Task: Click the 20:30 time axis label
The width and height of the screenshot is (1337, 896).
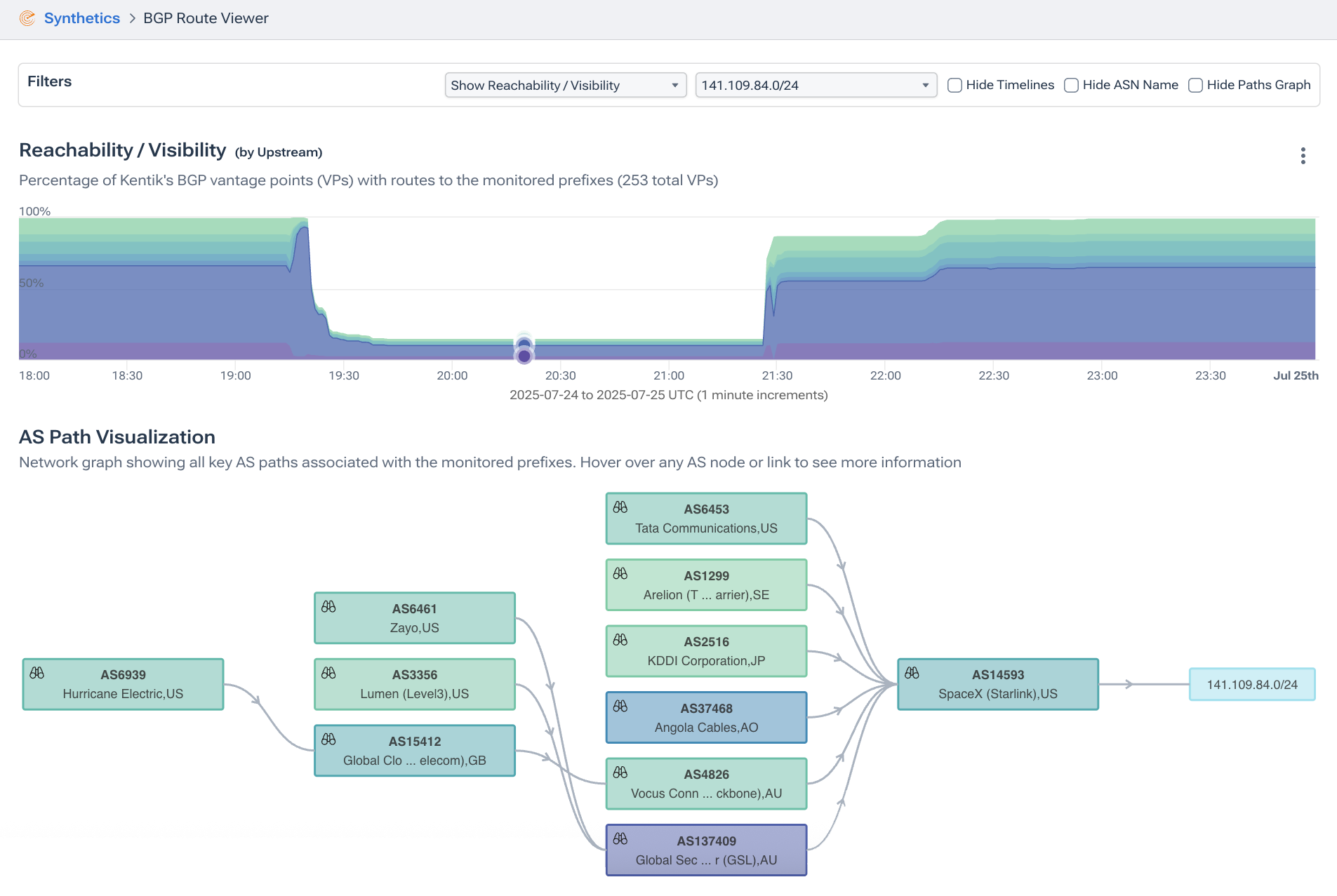Action: (561, 375)
